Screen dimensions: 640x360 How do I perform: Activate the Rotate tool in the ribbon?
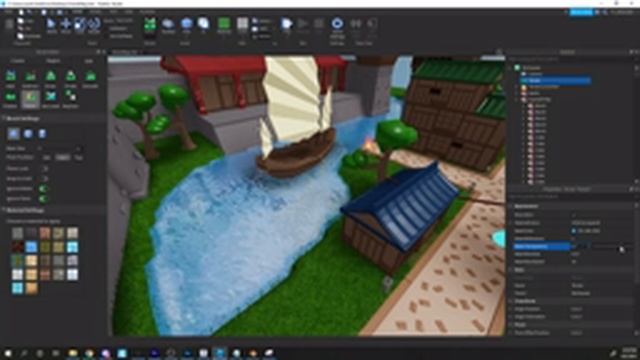tap(94, 26)
